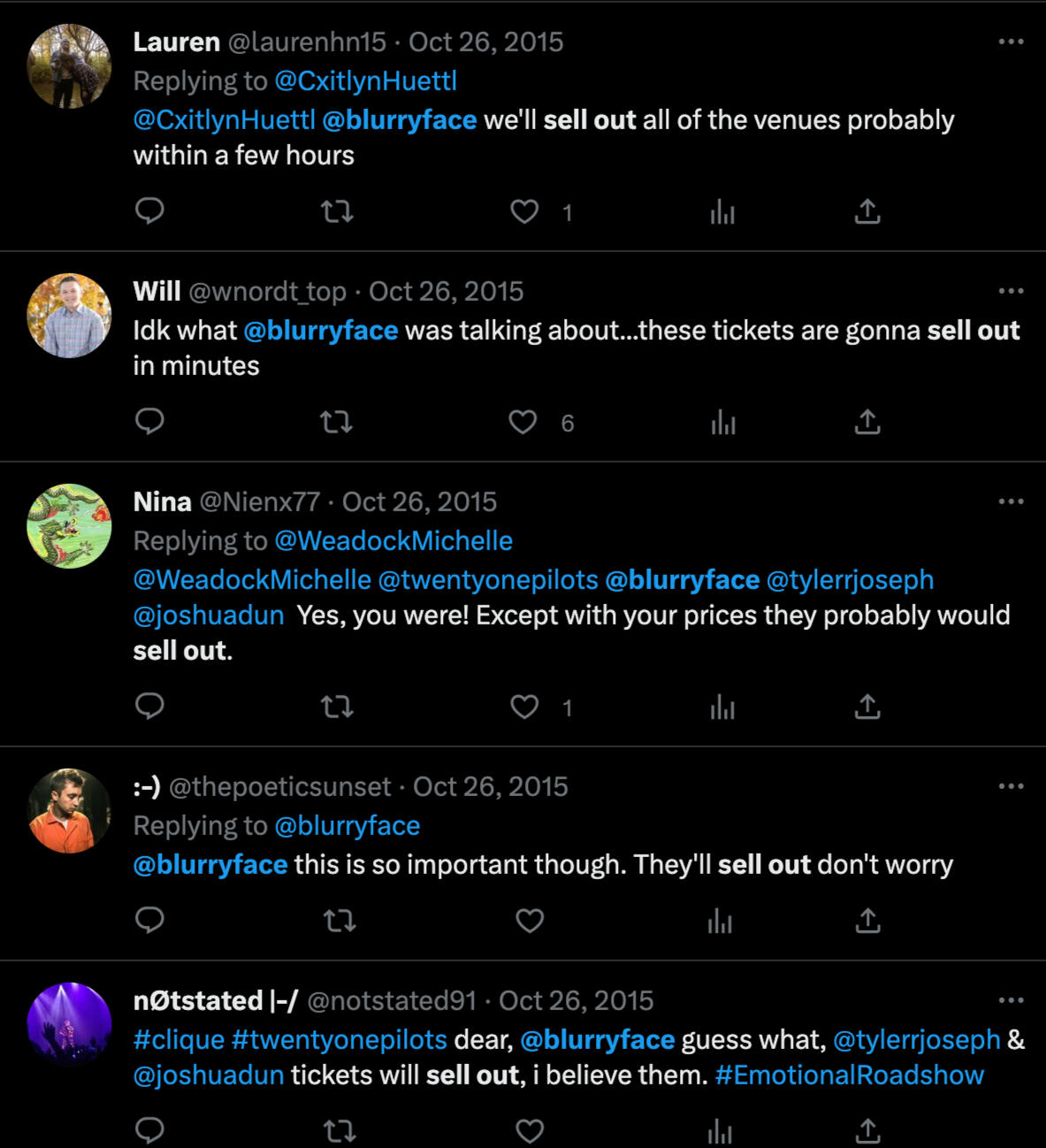Screen dimensions: 1046x1148
Task: Open Will's profile picture
Action: coord(69,316)
